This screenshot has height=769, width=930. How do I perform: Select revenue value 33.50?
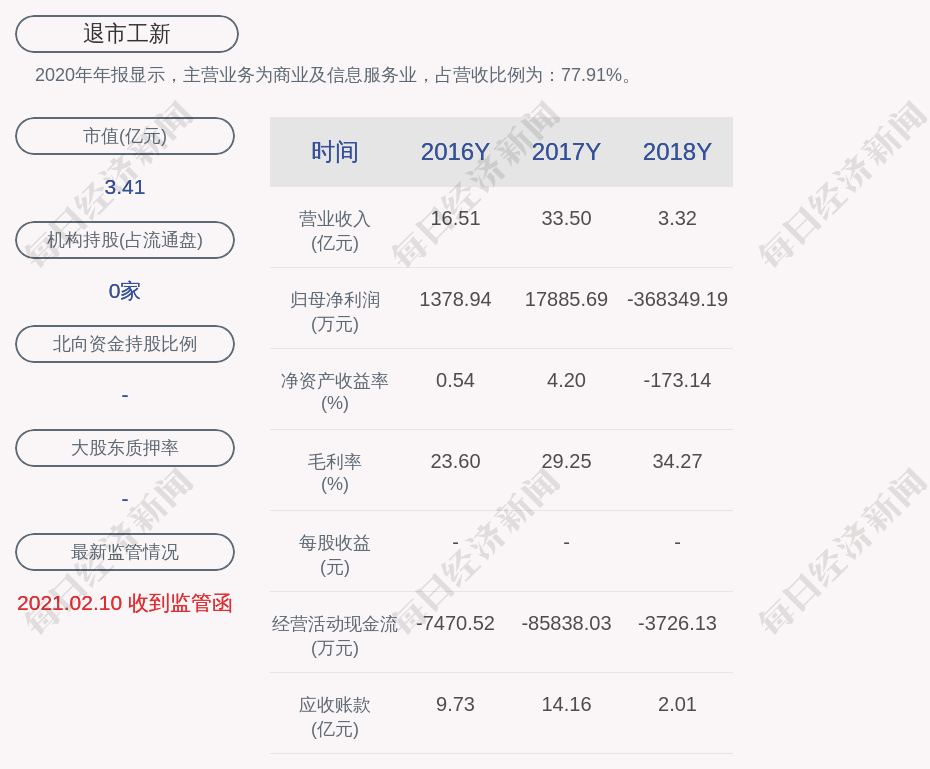click(x=566, y=218)
